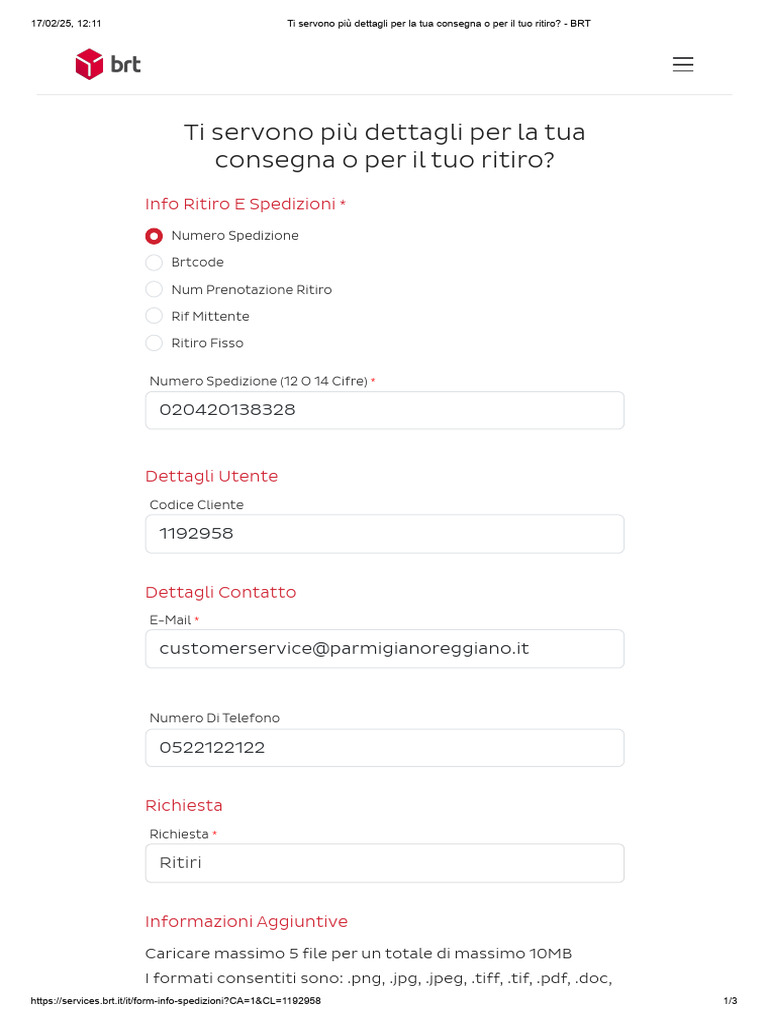The height and width of the screenshot is (1024, 768).
Task: Choose Num Prenotazione Ritiro radio option
Action: [x=154, y=290]
